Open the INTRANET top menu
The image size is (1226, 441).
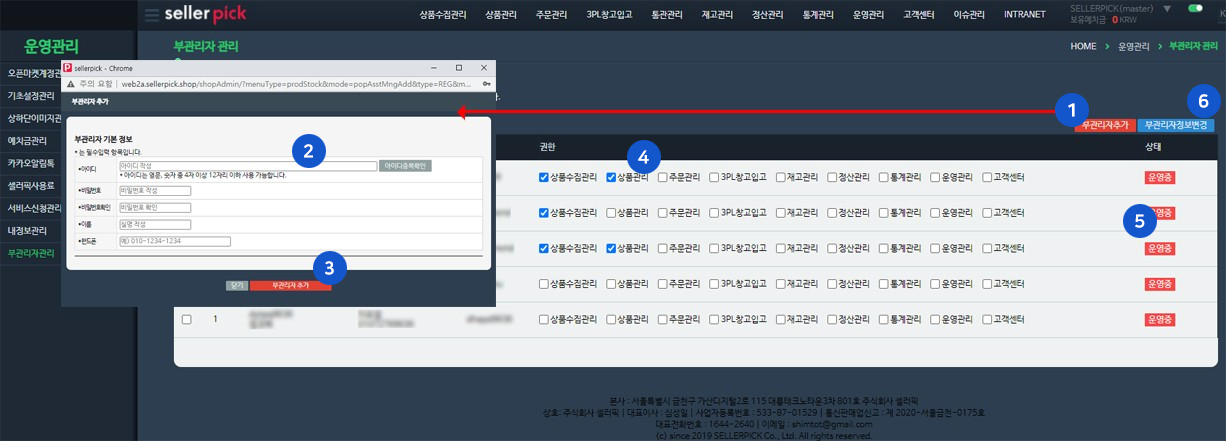click(1024, 15)
